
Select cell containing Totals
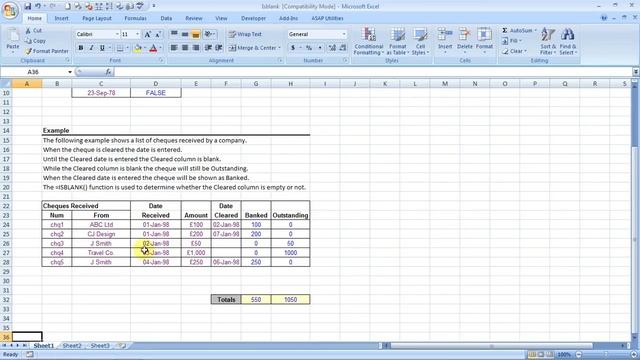[x=226, y=300]
